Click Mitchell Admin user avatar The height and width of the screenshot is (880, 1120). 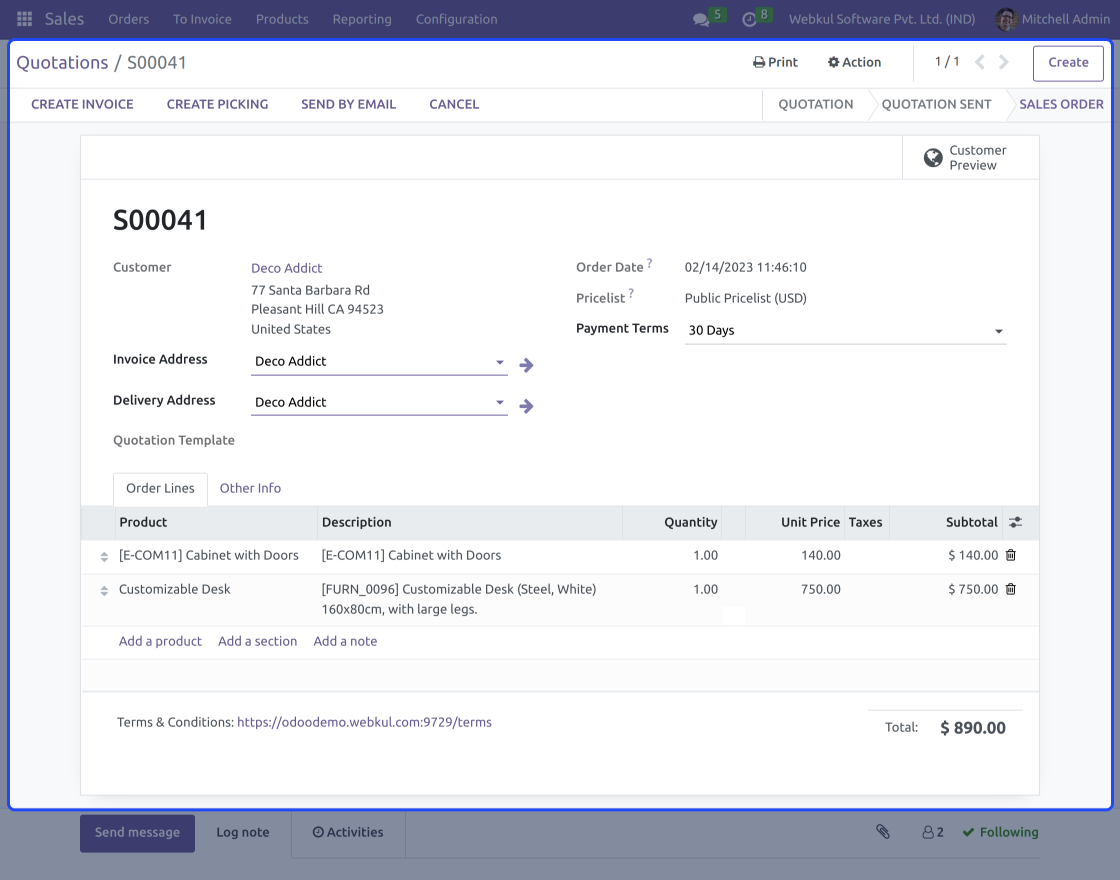1006,19
